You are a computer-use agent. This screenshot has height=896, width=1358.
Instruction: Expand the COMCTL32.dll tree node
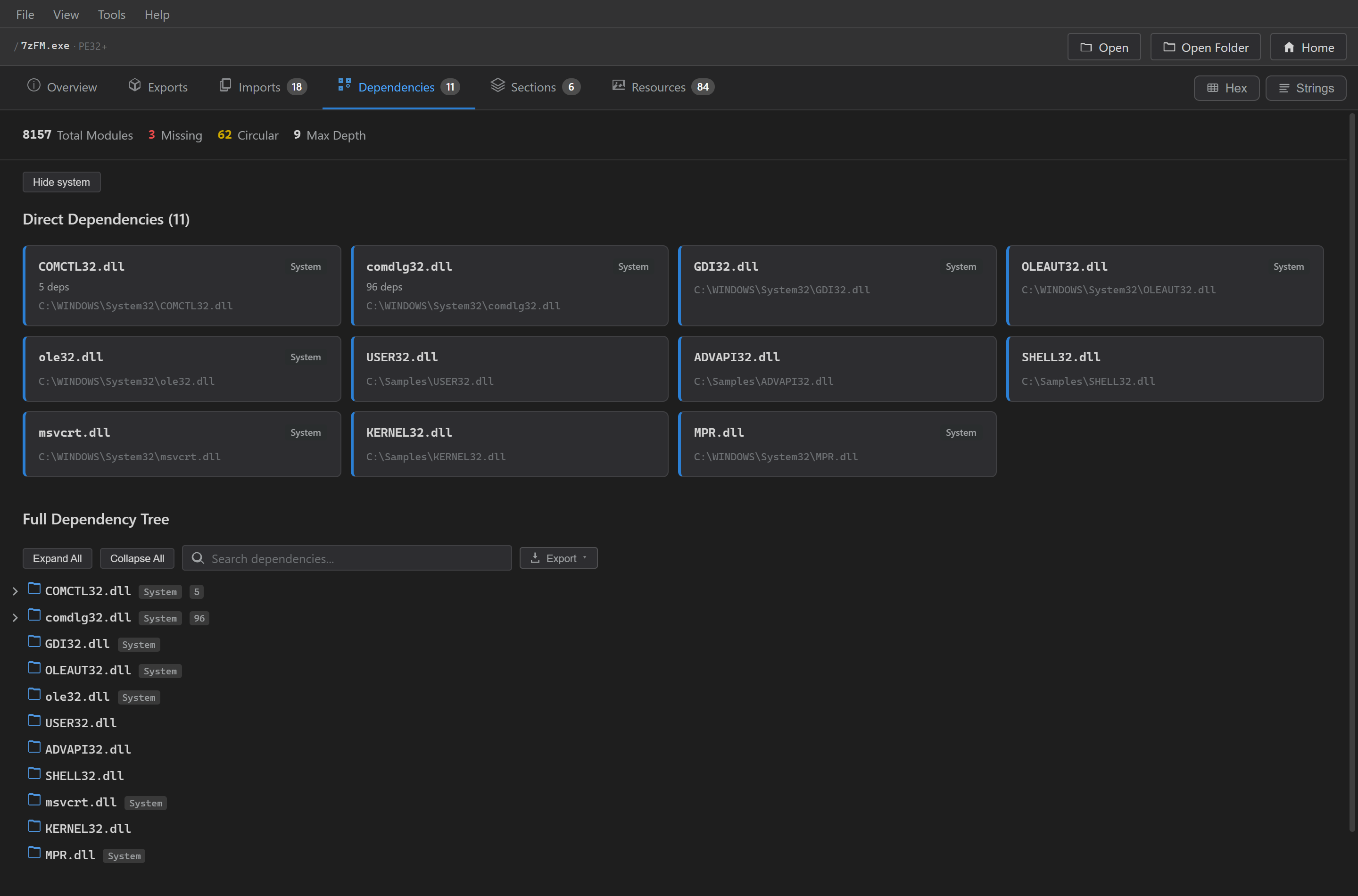click(x=16, y=591)
